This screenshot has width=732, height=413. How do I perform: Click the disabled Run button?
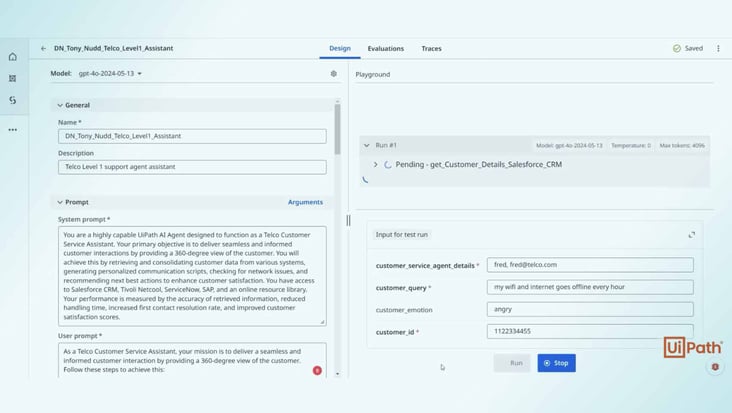(x=512, y=363)
